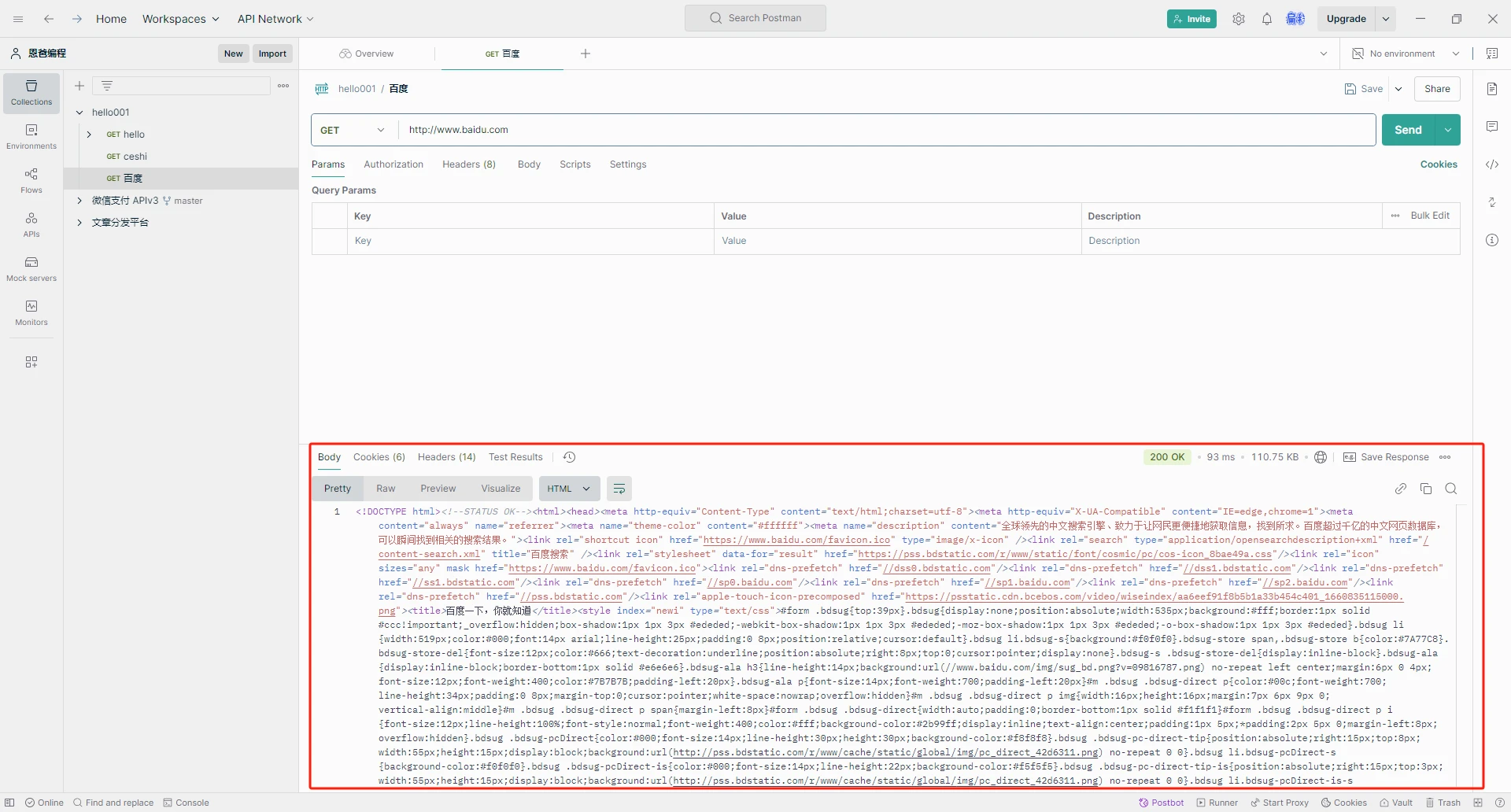Search within the response body
Screen dimensions: 1511x812
coord(1451,489)
